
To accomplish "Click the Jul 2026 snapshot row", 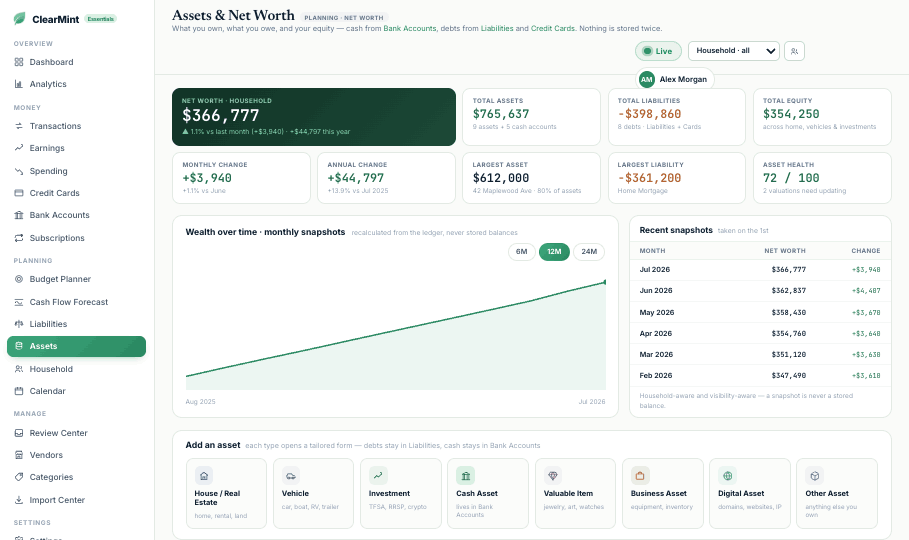I will click(760, 270).
